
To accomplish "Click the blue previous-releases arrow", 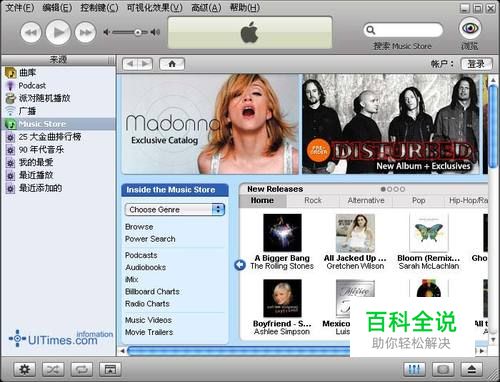I will (240, 265).
